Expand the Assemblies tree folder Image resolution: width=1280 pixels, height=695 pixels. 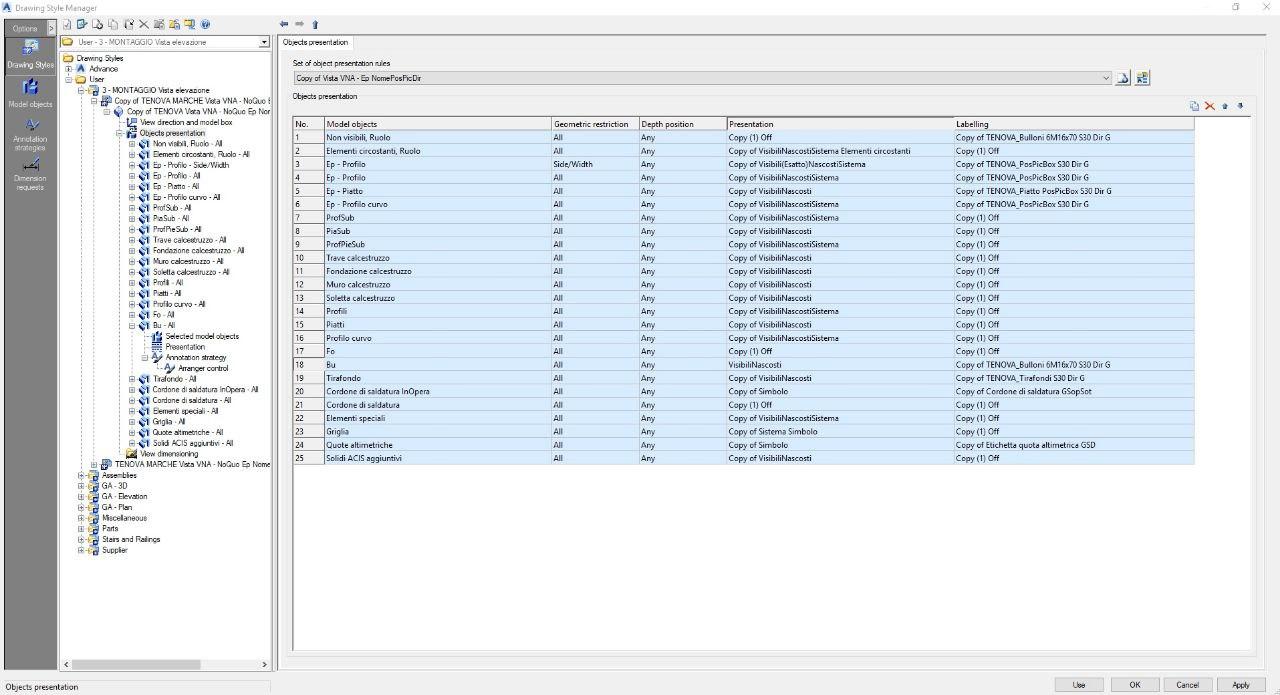pyautogui.click(x=82, y=475)
